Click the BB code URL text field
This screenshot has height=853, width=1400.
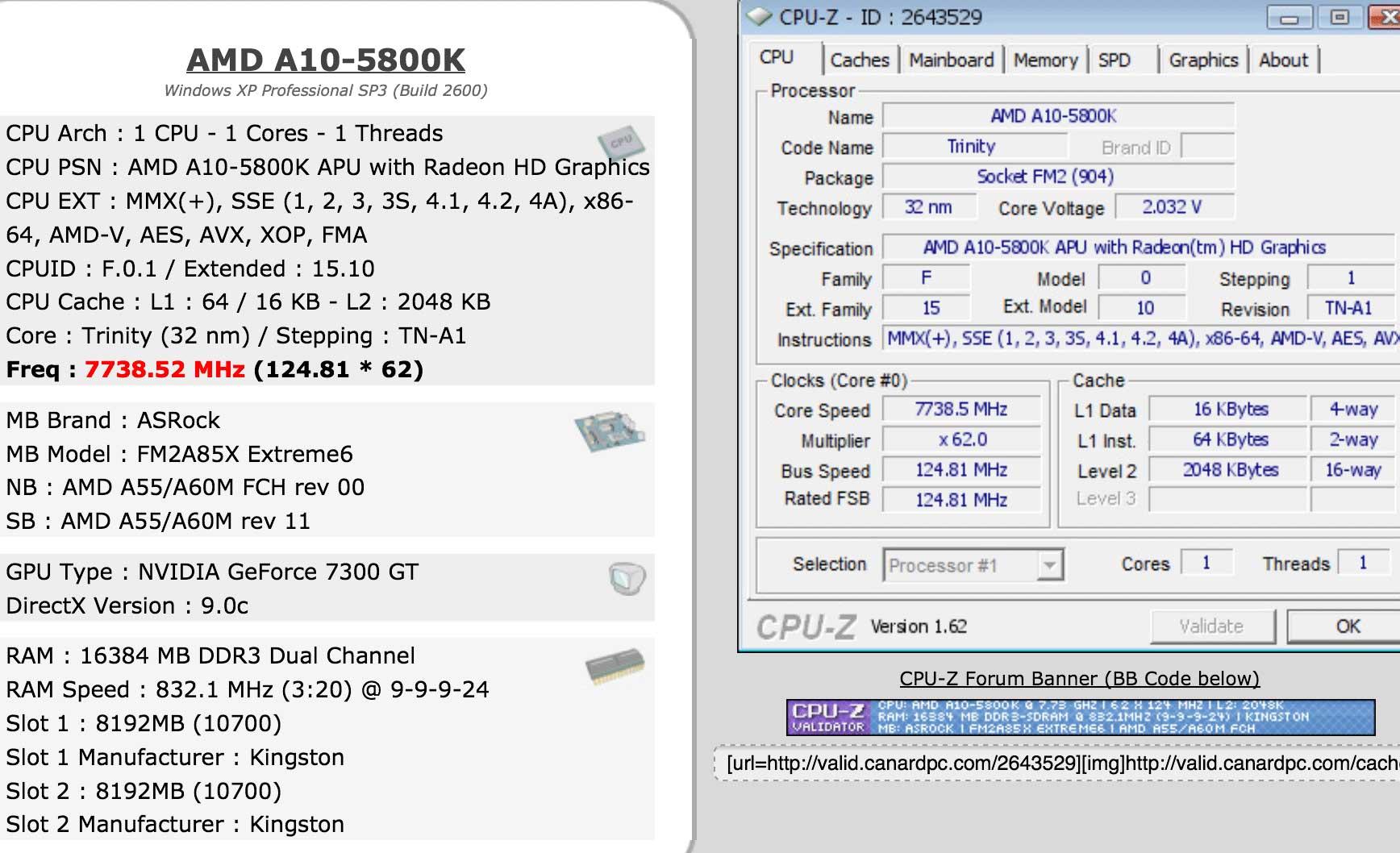[x=1058, y=763]
